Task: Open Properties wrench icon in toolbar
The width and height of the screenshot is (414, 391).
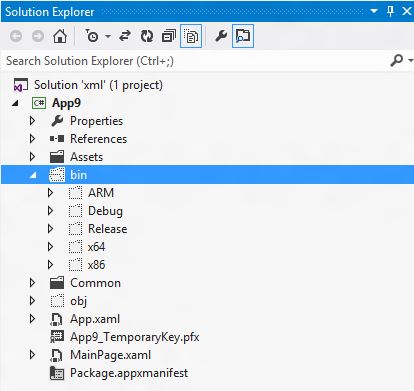Action: (221, 36)
